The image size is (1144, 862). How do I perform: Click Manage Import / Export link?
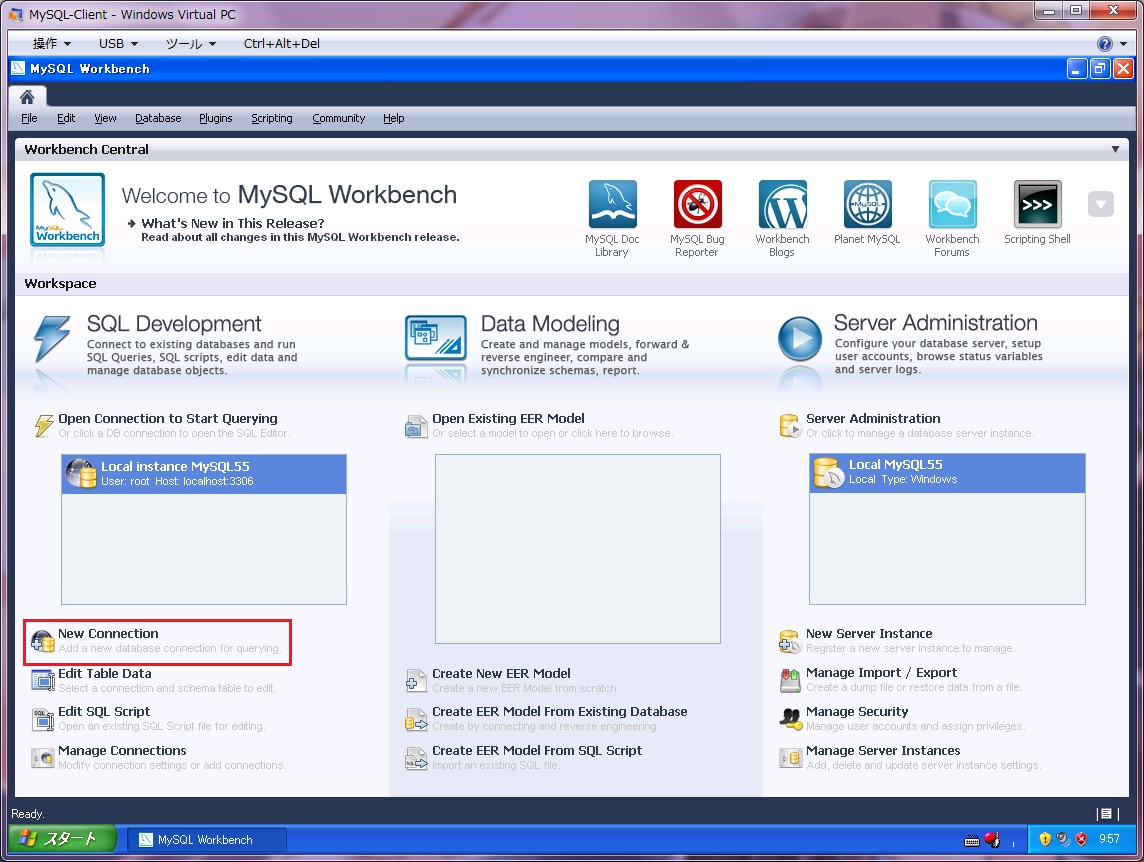click(x=881, y=672)
